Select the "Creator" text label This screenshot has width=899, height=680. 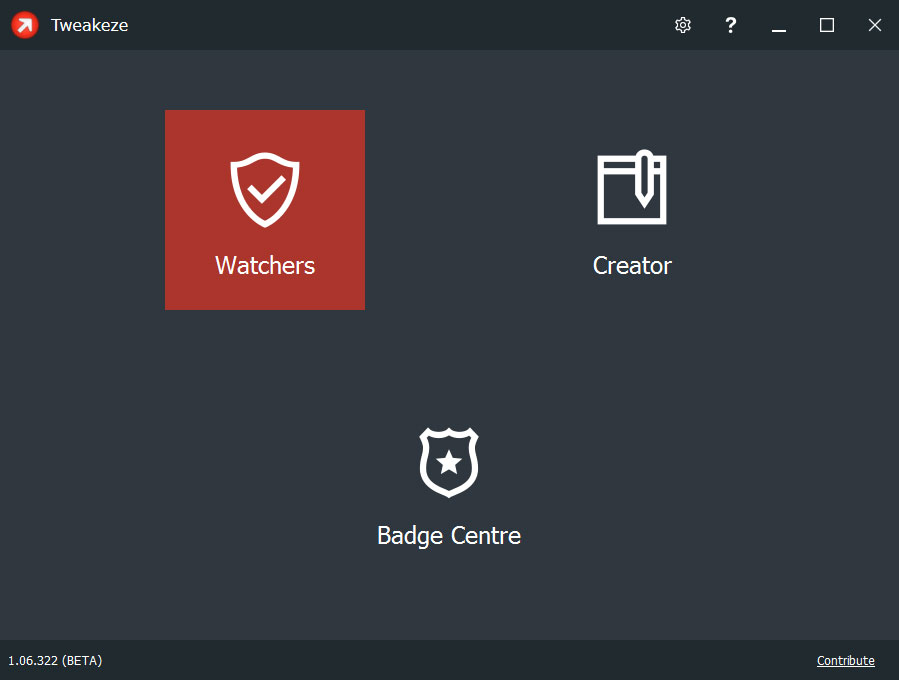pyautogui.click(x=632, y=266)
